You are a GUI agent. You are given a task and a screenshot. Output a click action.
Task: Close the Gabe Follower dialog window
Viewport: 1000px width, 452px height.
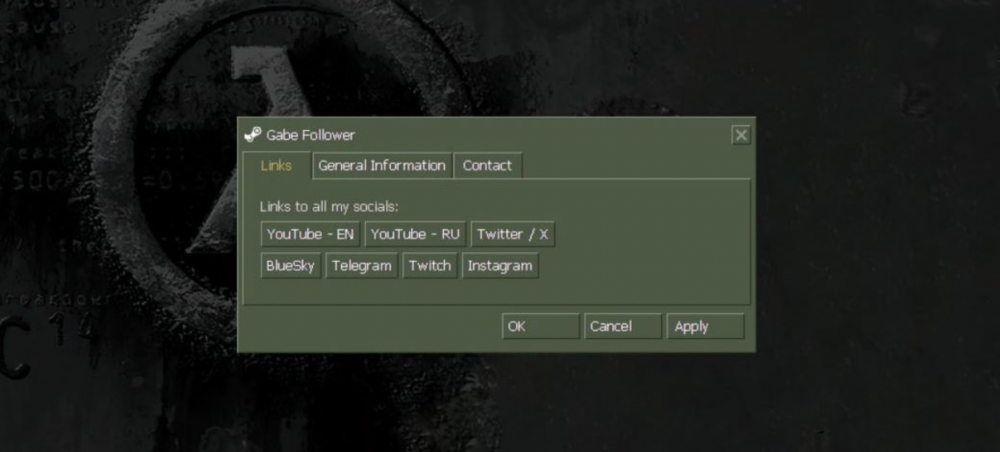[740, 135]
